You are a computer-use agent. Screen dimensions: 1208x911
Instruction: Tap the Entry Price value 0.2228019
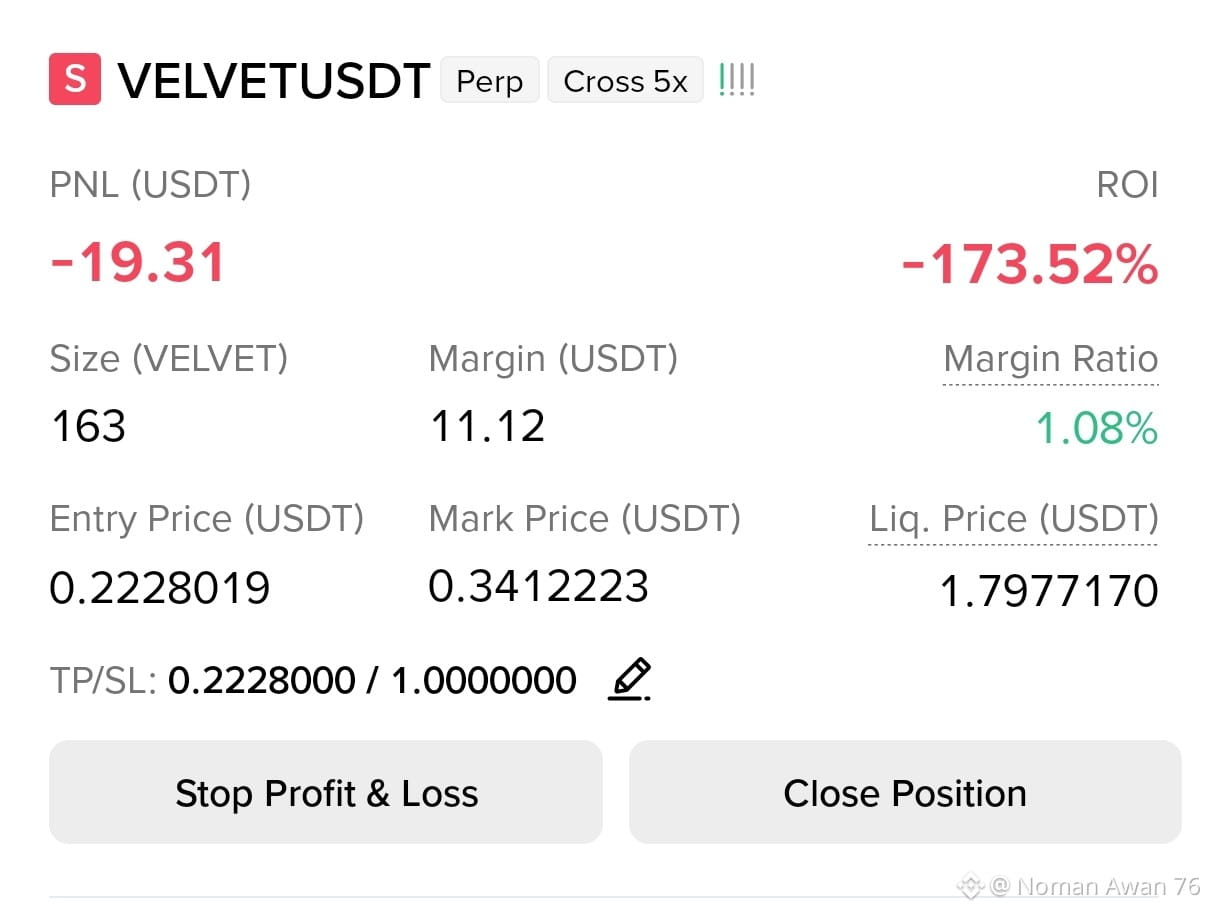tap(160, 588)
